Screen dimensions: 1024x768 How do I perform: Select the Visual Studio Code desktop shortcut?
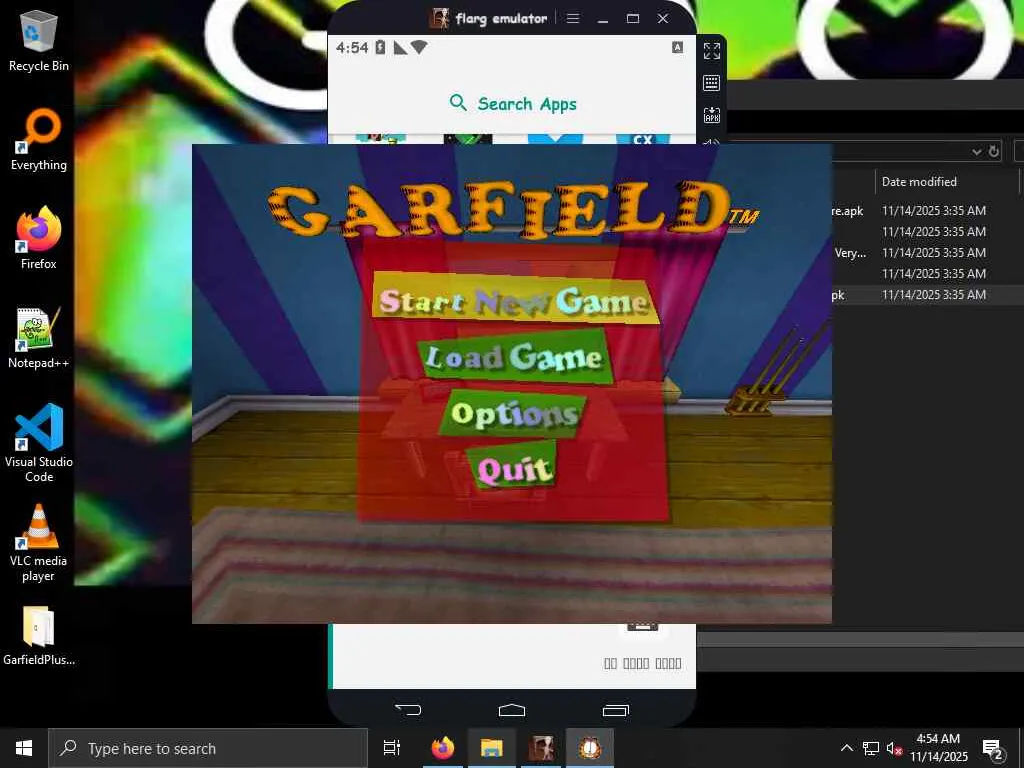pyautogui.click(x=39, y=443)
